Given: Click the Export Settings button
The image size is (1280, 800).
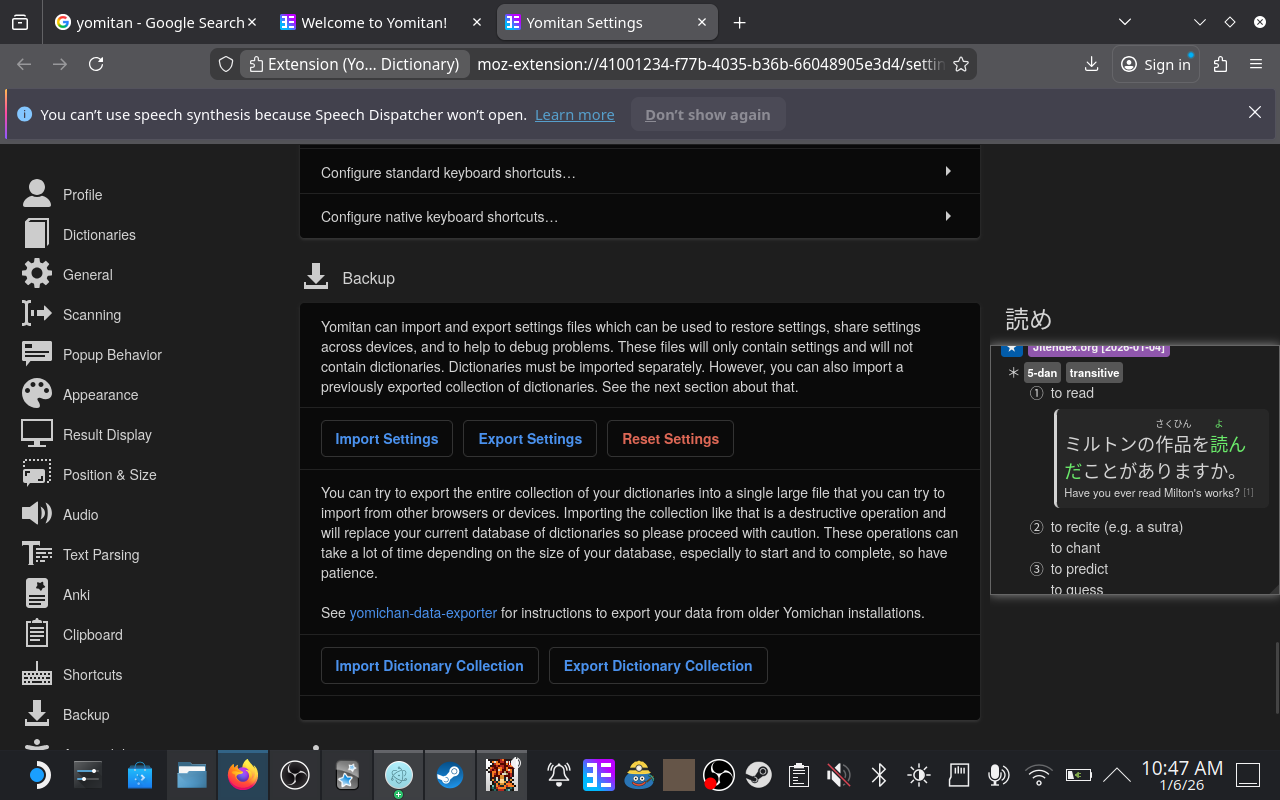Looking at the screenshot, I should point(530,438).
